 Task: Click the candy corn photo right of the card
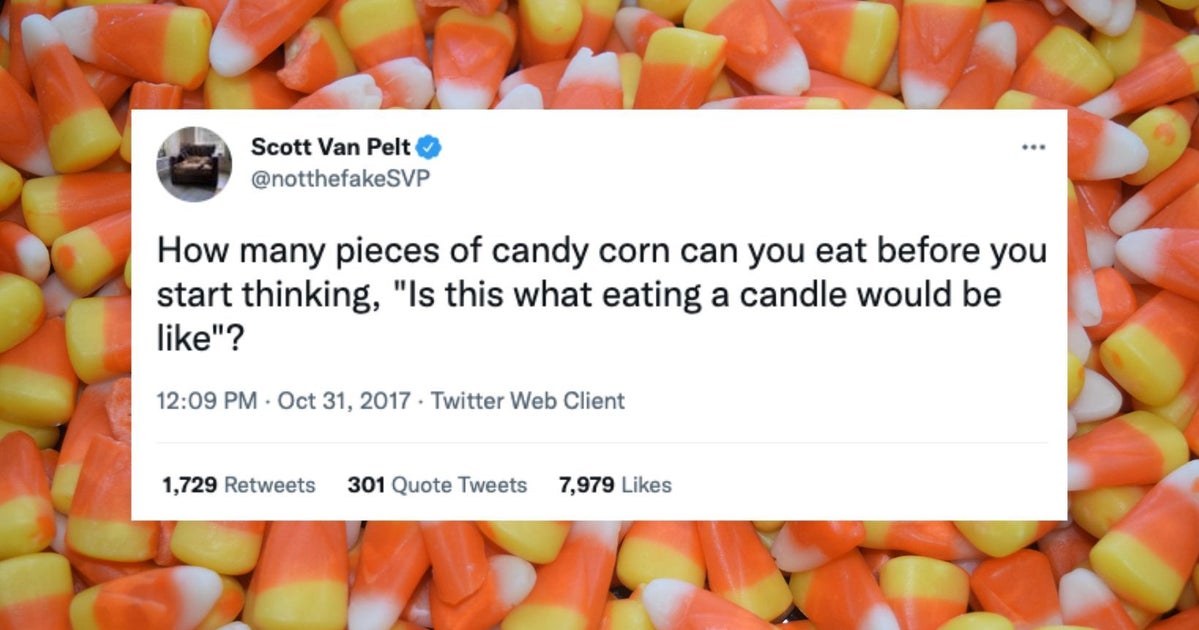pos(1133,315)
